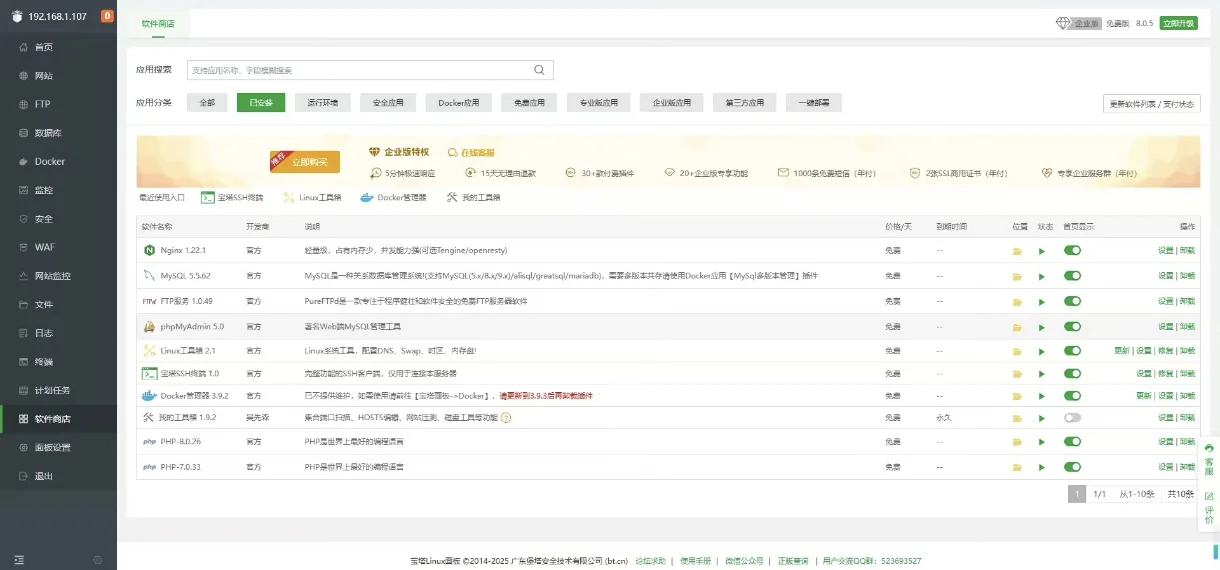Screen dimensions: 1220x570
Task: Click sidebar collapse menu icon
Action: (x=19, y=559)
